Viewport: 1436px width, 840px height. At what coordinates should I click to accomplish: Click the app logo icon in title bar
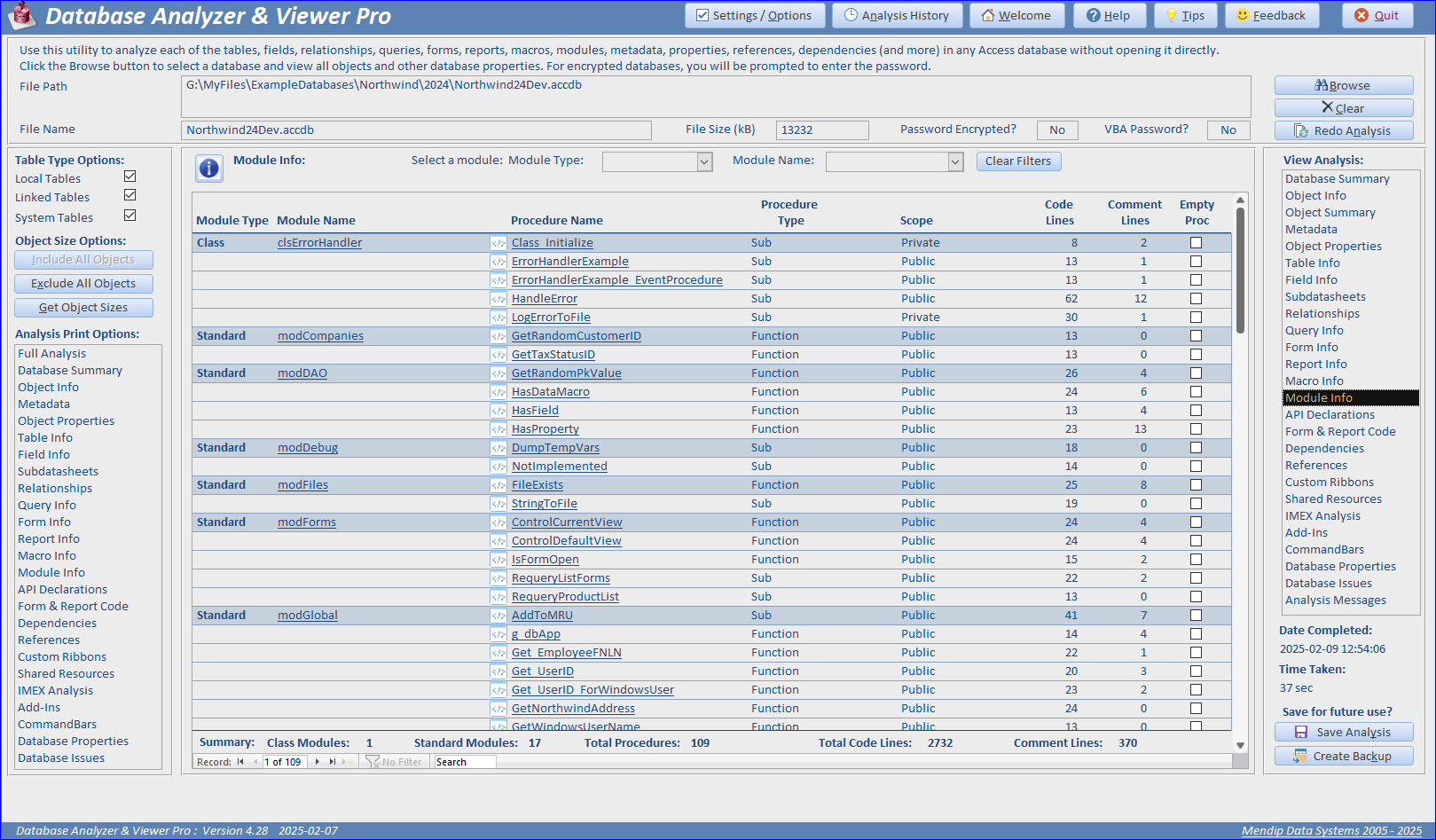coord(22,16)
